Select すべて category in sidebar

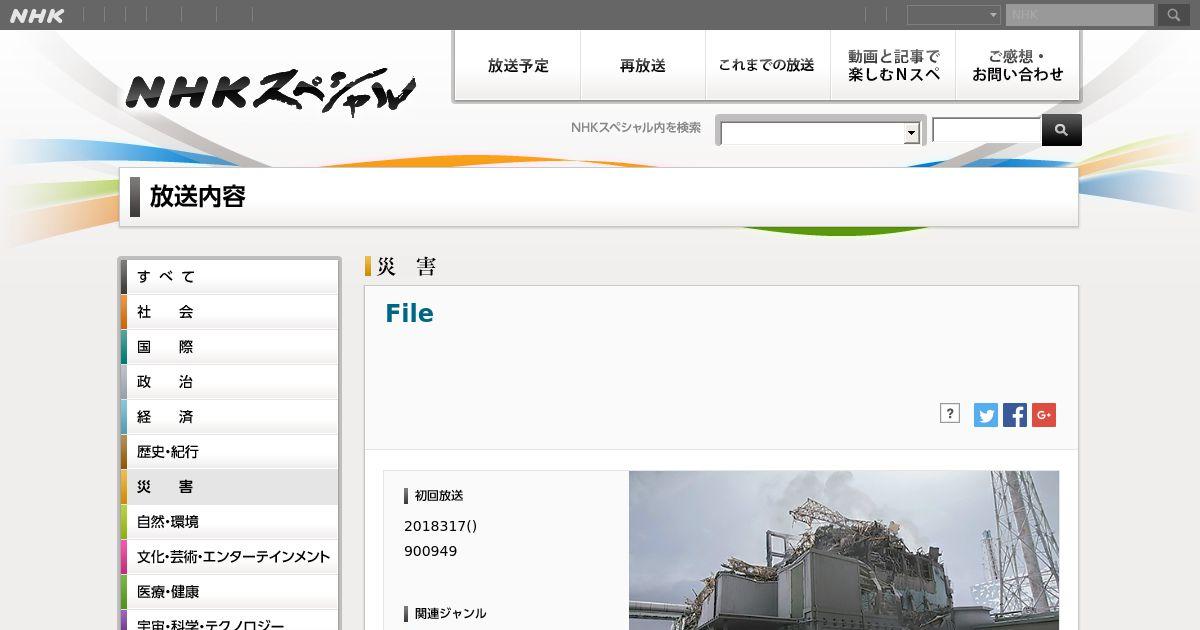[230, 277]
